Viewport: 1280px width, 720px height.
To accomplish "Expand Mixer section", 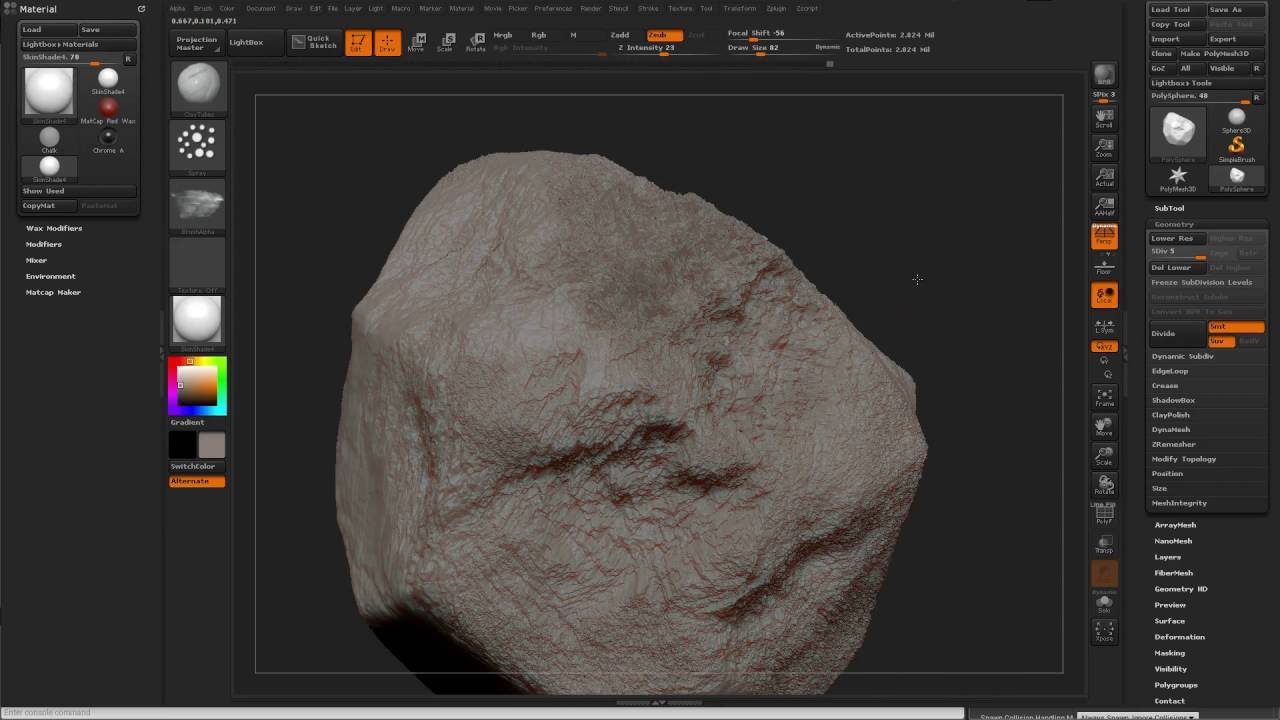I will (x=37, y=260).
